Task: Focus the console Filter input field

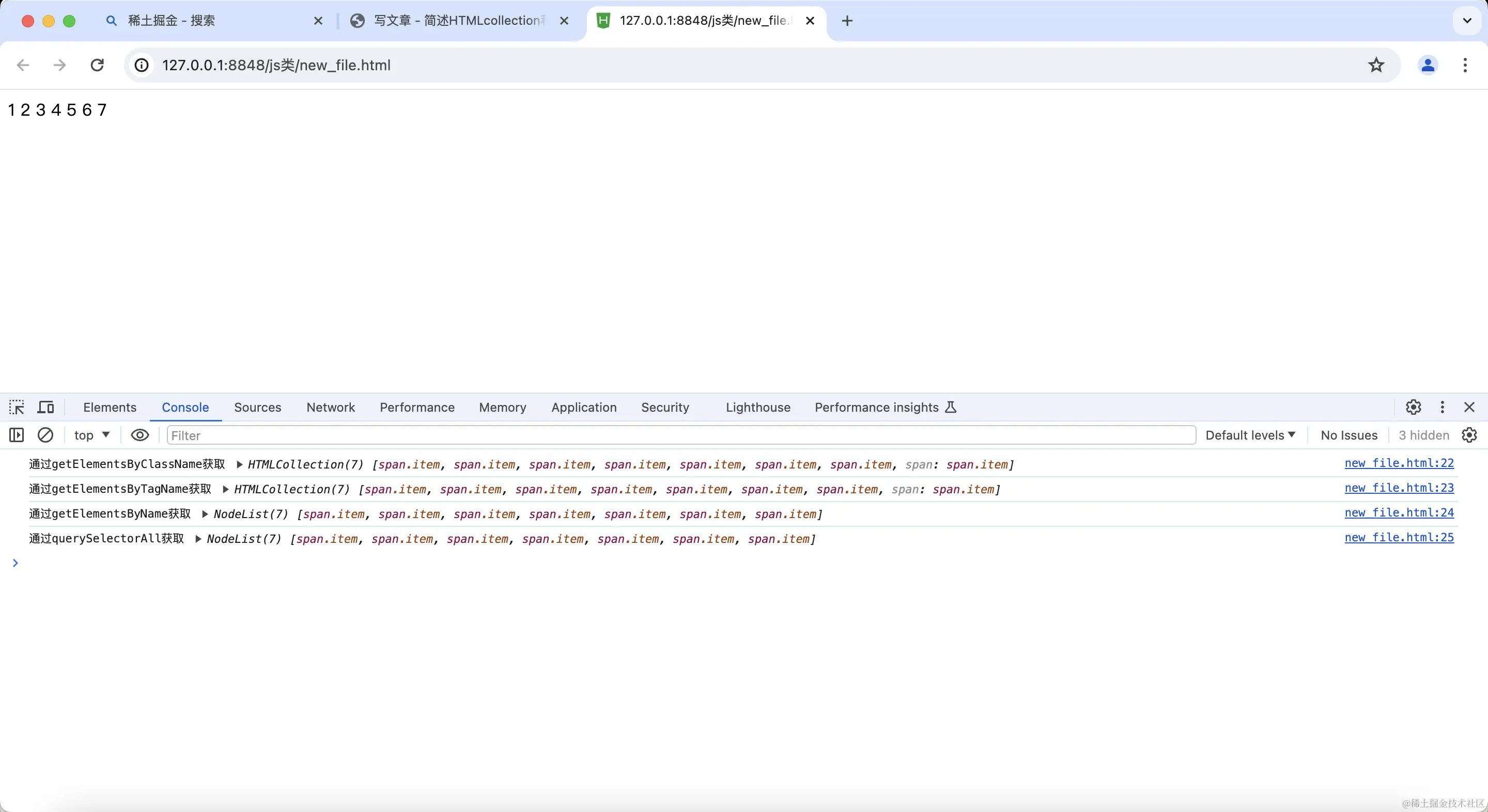Action: [681, 435]
